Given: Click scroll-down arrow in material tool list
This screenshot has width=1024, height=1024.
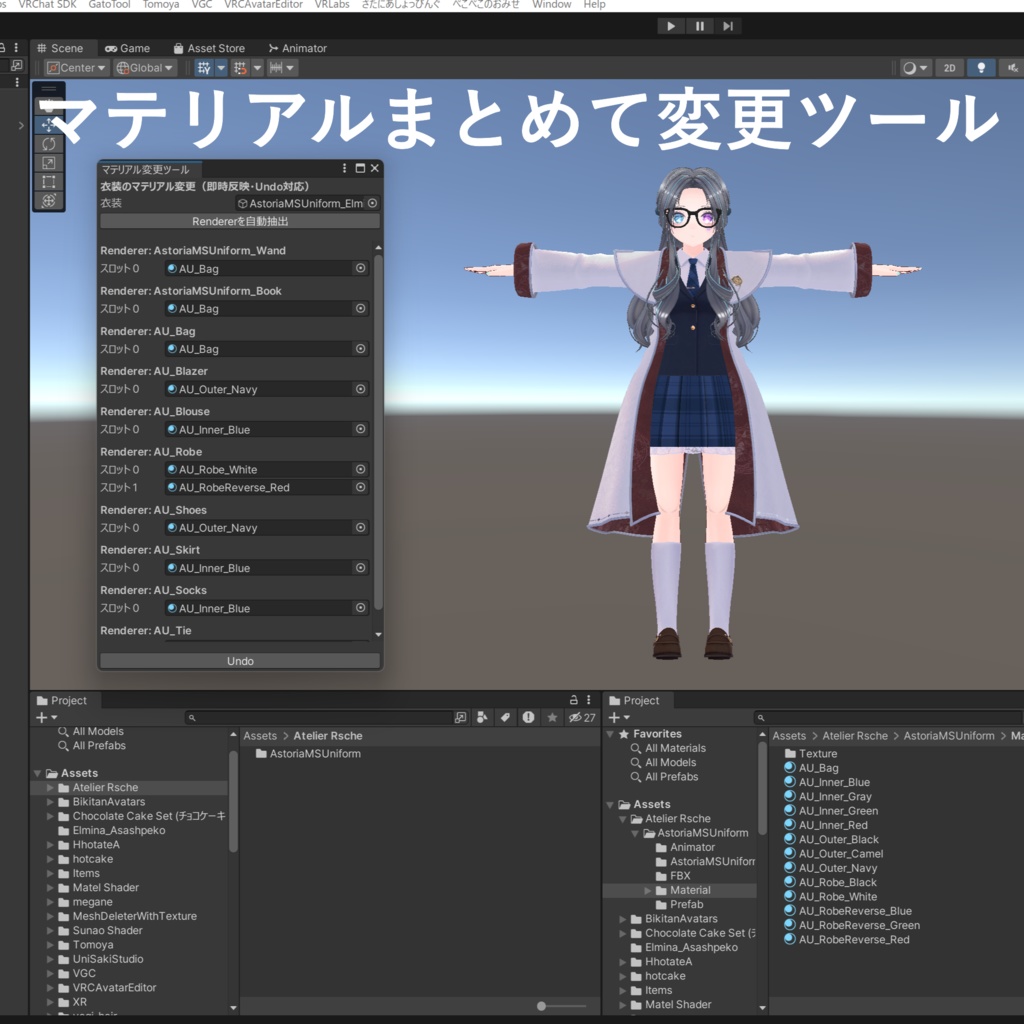Looking at the screenshot, I should pyautogui.click(x=378, y=634).
